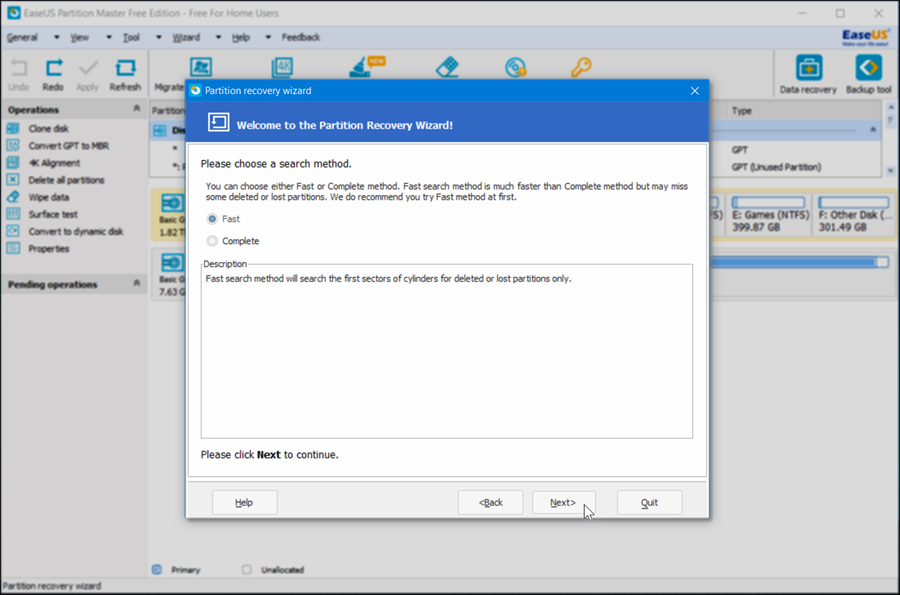Refresh the disk list via toolbar
This screenshot has width=900, height=595.
(x=125, y=75)
